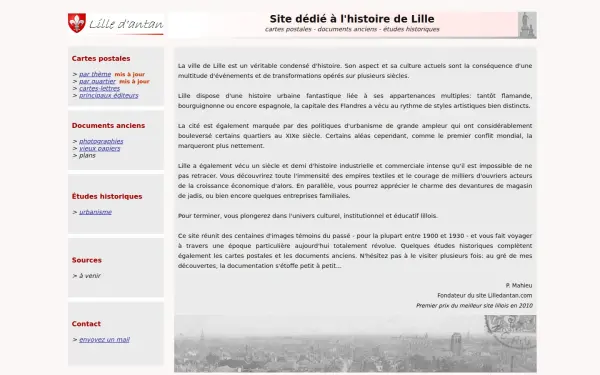Open the 'cartes-lettres' link

(x=99, y=88)
